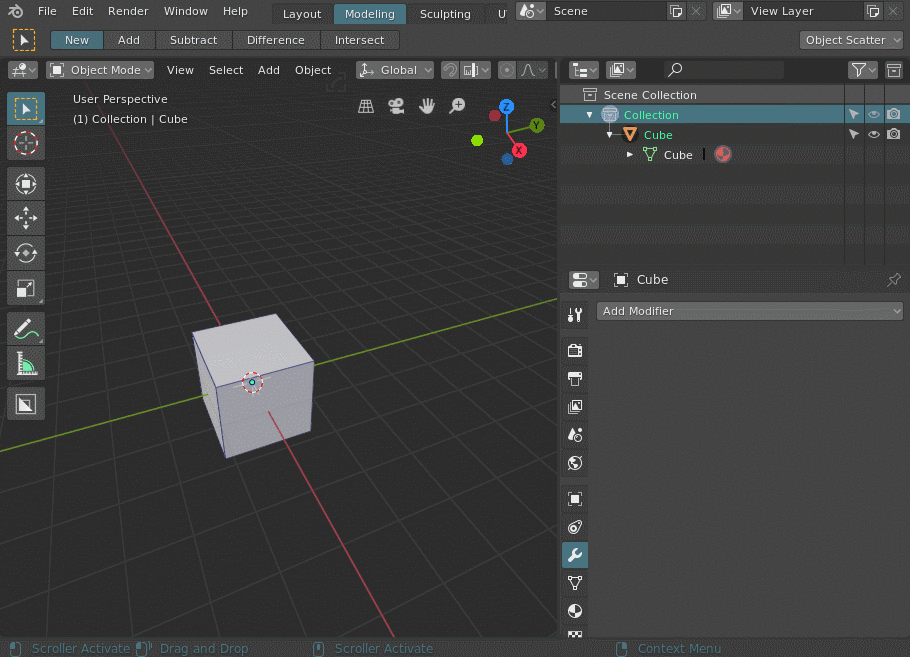This screenshot has height=657, width=910.
Task: Pick the Scale tool
Action: coord(26,289)
